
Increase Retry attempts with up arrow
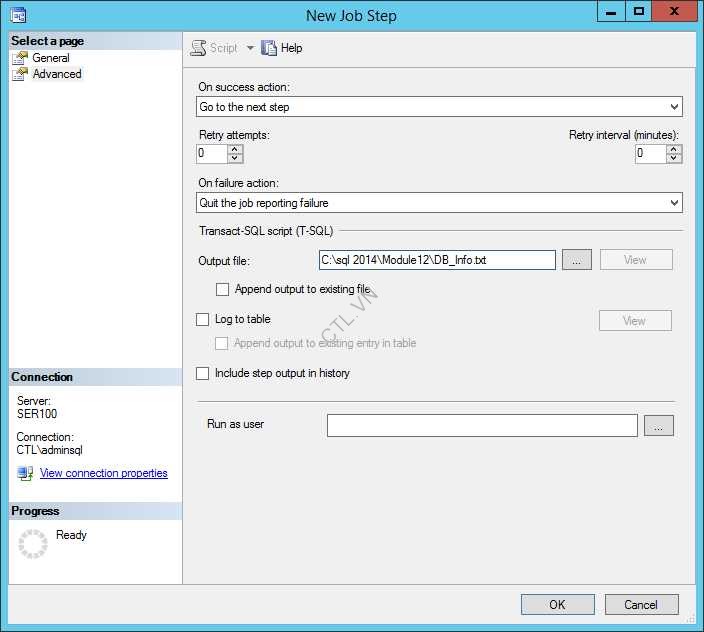point(235,149)
